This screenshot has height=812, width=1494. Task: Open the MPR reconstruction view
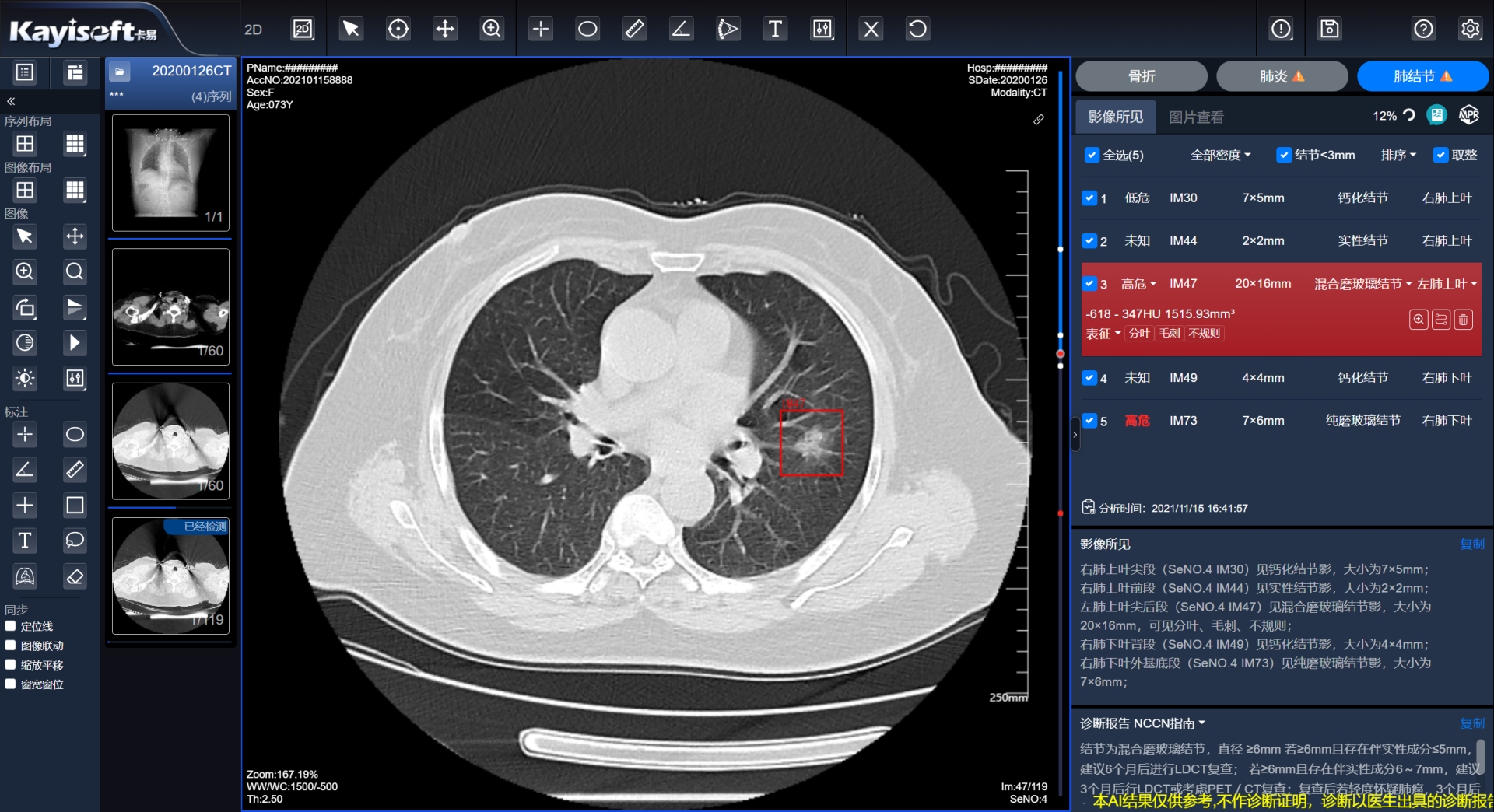point(1468,116)
